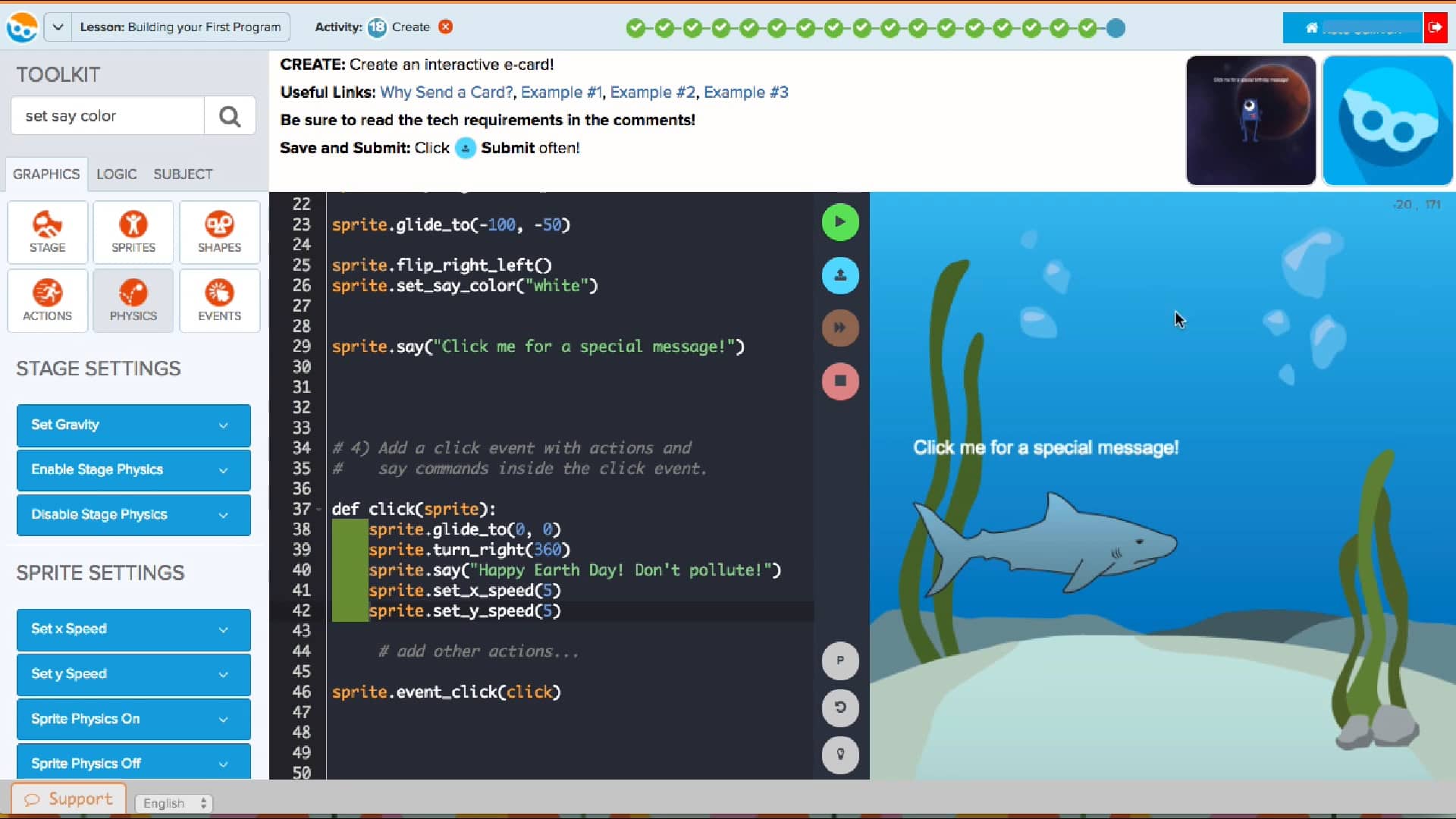Select the Shapes toolkit icon
This screenshot has width=1456, height=819.
(219, 232)
